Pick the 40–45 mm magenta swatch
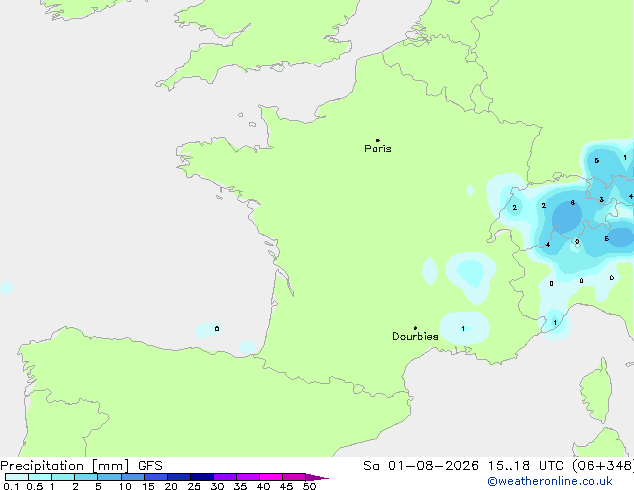Screen dimensions: 634x490 click(x=271, y=477)
